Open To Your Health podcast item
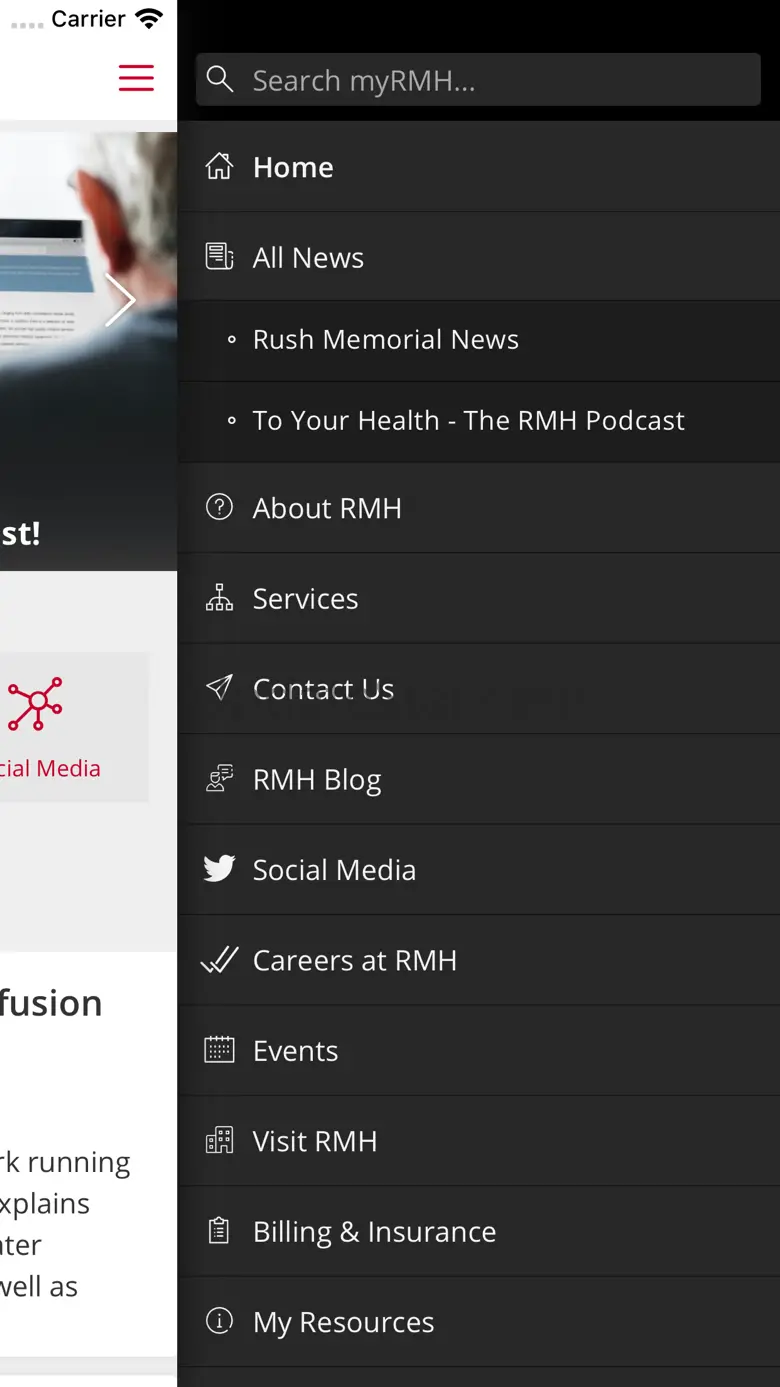Viewport: 780px width, 1387px height. click(468, 421)
